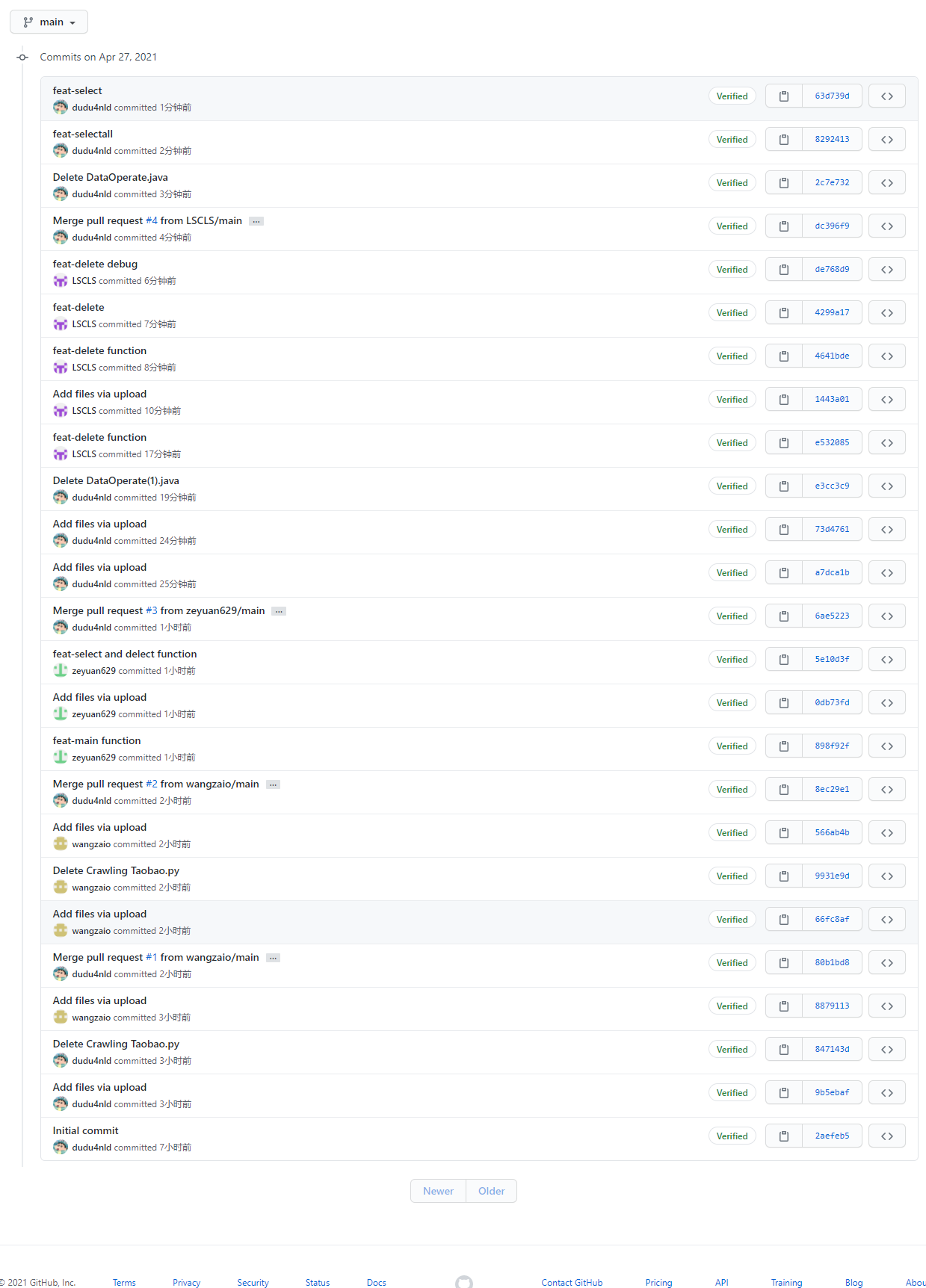Go to Older commits page
Image resolution: width=926 pixels, height=1288 pixels.
tap(491, 1191)
